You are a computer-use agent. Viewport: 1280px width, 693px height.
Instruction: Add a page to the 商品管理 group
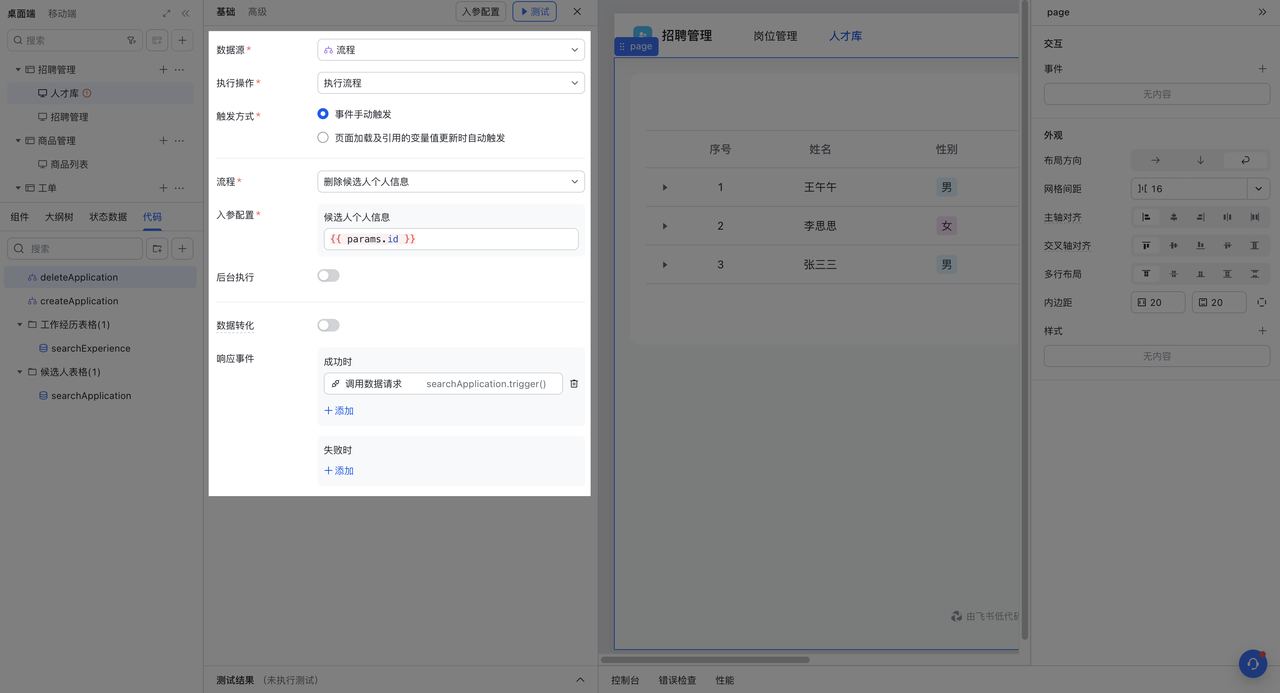pyautogui.click(x=163, y=141)
